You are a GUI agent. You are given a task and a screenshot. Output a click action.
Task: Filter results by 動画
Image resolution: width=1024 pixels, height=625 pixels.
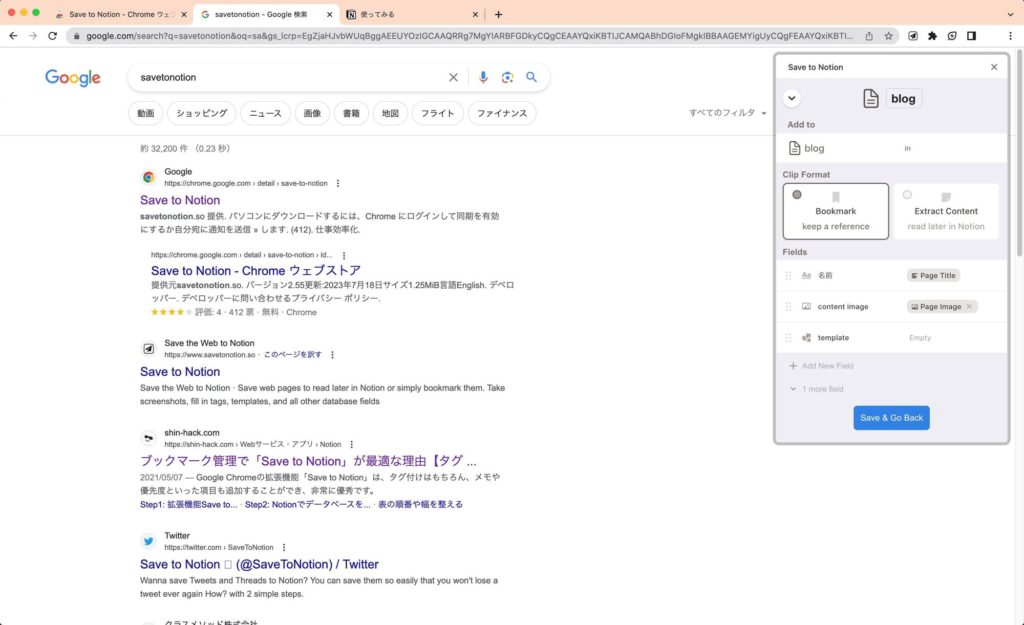point(146,113)
